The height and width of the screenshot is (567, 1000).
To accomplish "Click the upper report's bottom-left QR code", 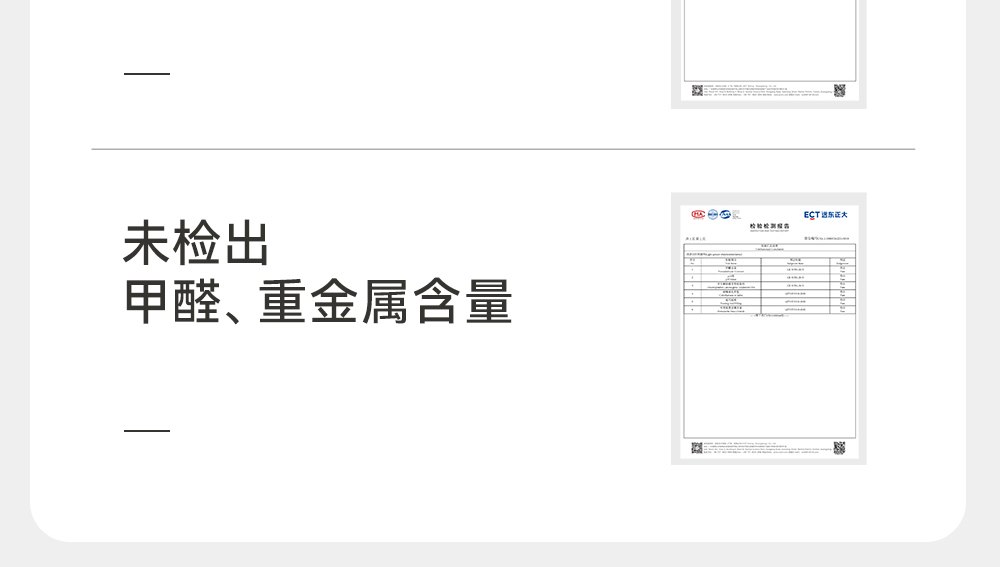I will click(697, 91).
